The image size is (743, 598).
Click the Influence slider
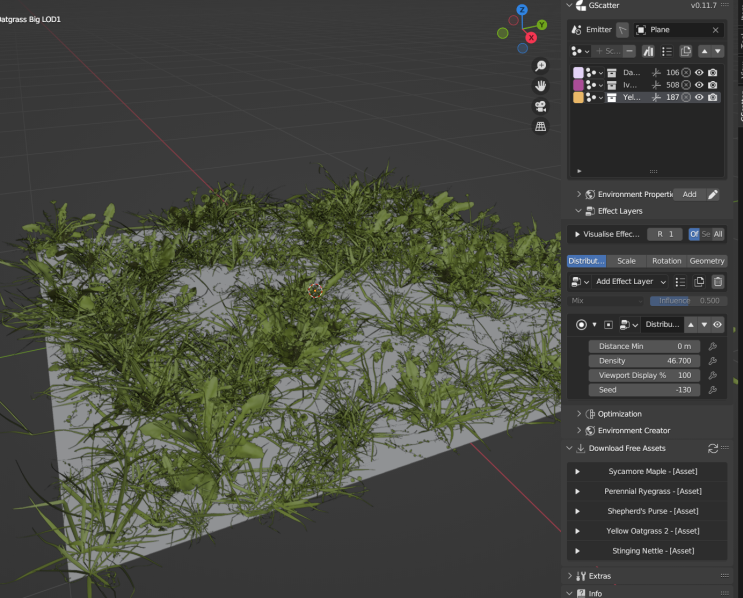tap(687, 300)
